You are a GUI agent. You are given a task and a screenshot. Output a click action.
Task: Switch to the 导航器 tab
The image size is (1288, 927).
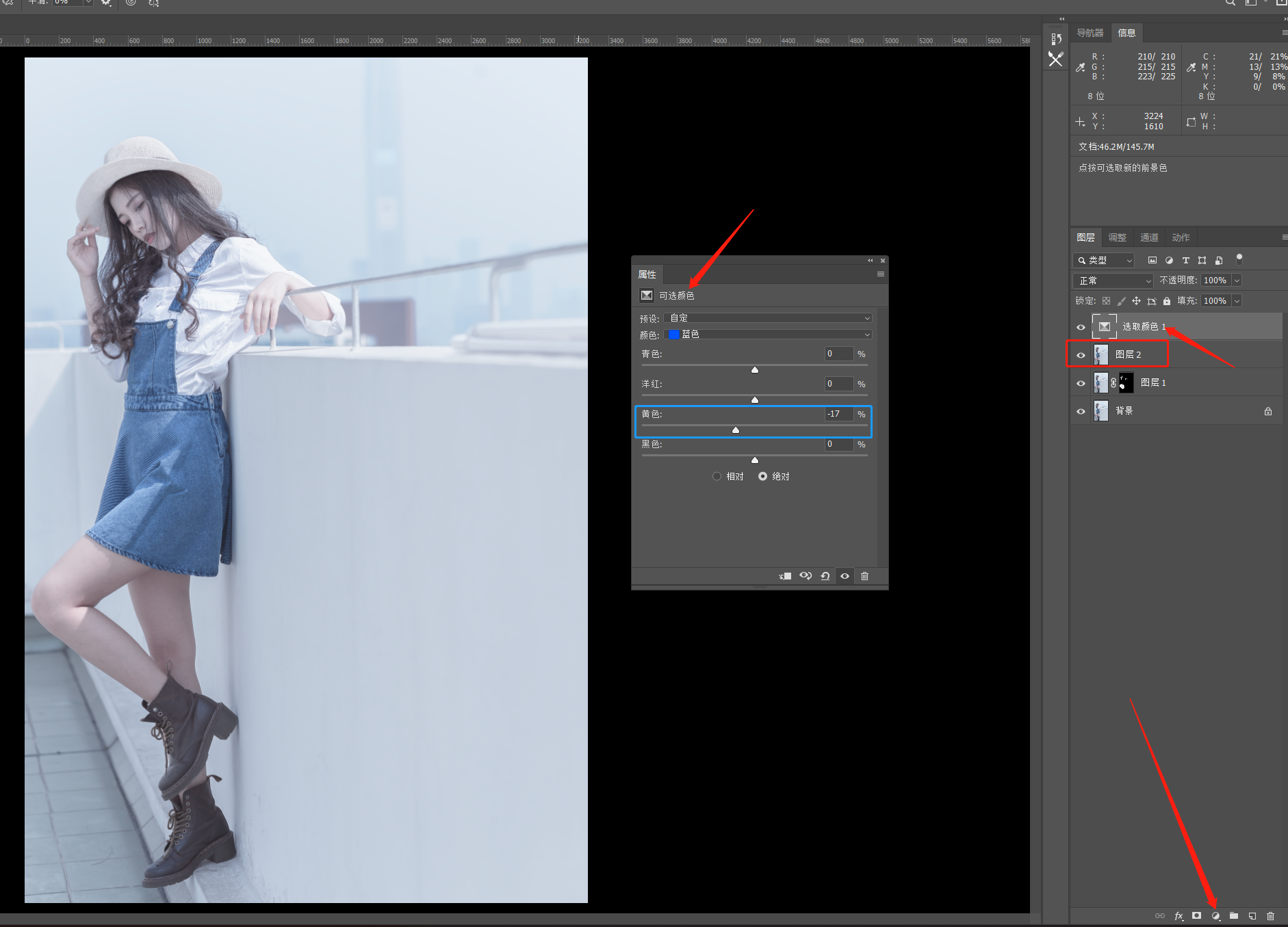point(1090,33)
